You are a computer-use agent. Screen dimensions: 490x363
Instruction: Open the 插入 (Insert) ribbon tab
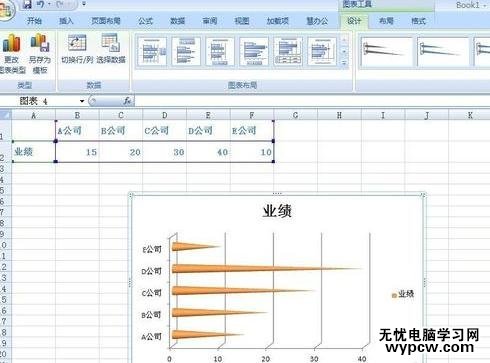pos(66,21)
